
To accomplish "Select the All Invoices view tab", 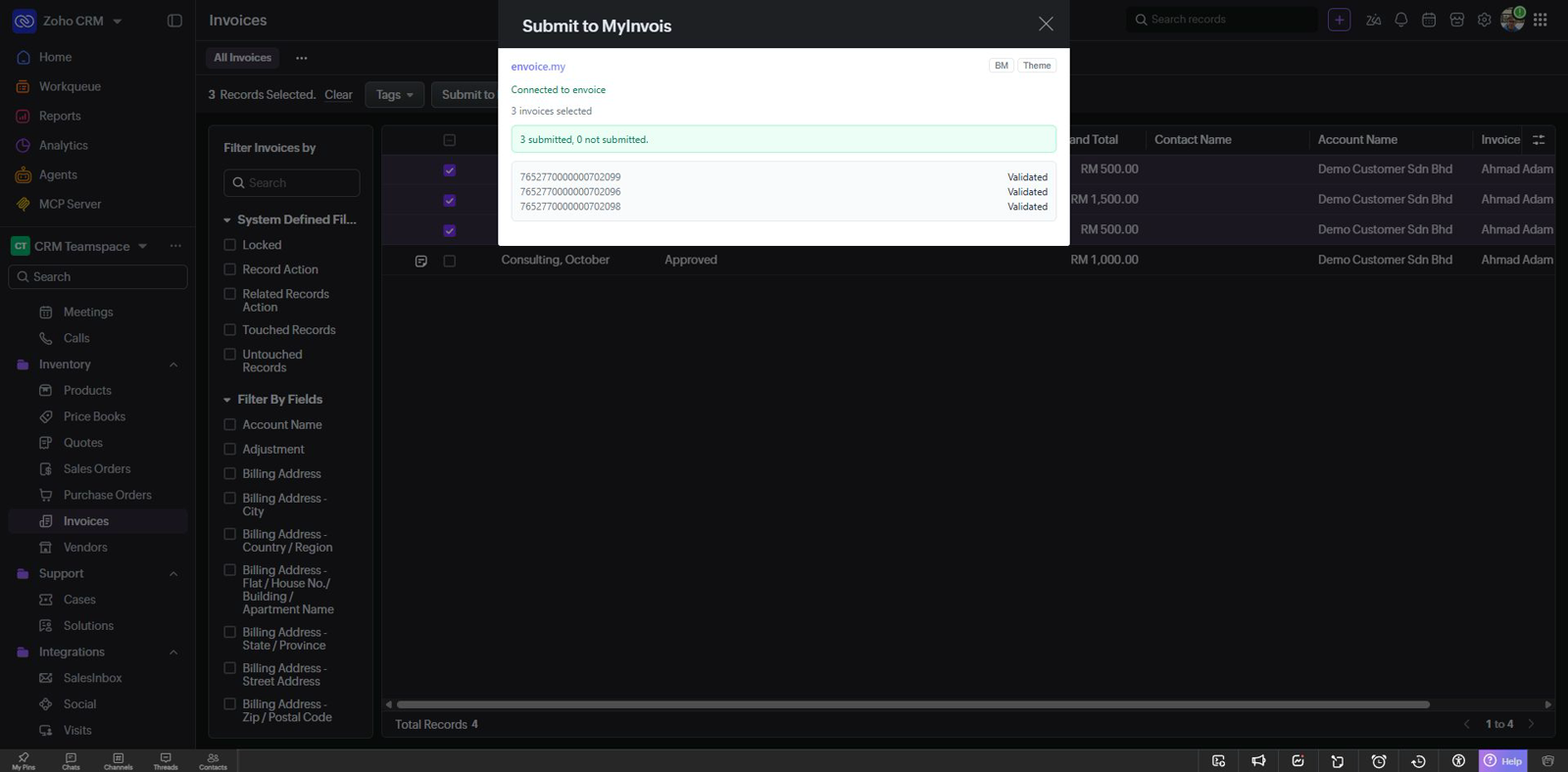I will pos(242,58).
